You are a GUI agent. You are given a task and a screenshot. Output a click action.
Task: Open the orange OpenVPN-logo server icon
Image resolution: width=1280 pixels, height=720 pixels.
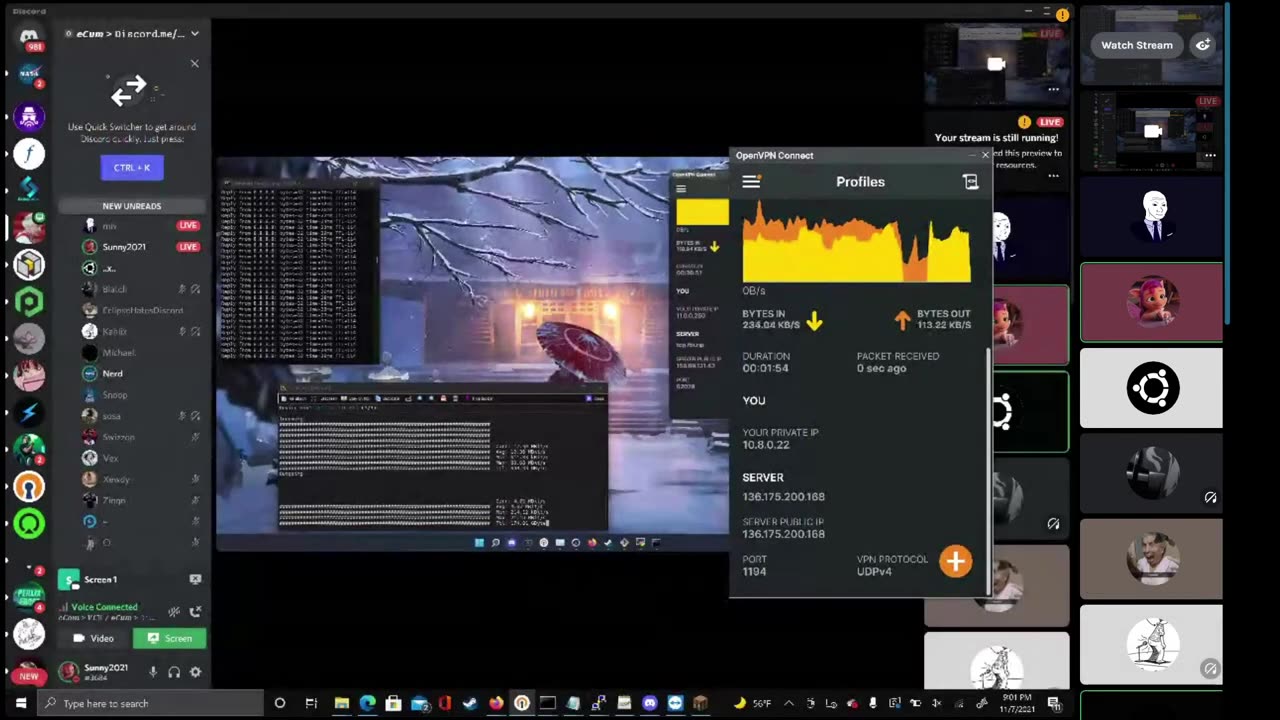pyautogui.click(x=29, y=487)
